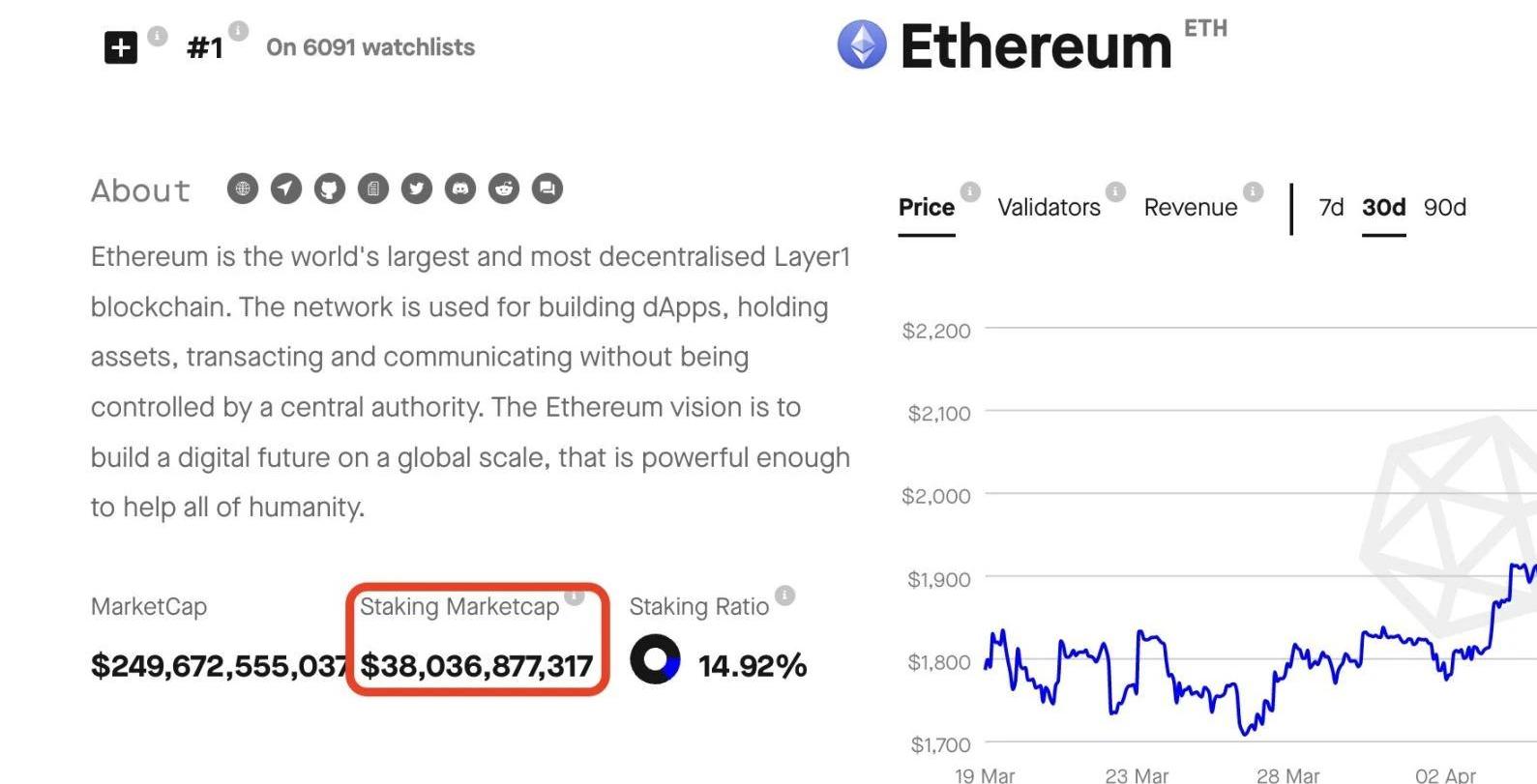This screenshot has height=784, width=1537.
Task: Set chart range to 30d
Action: click(x=1383, y=208)
